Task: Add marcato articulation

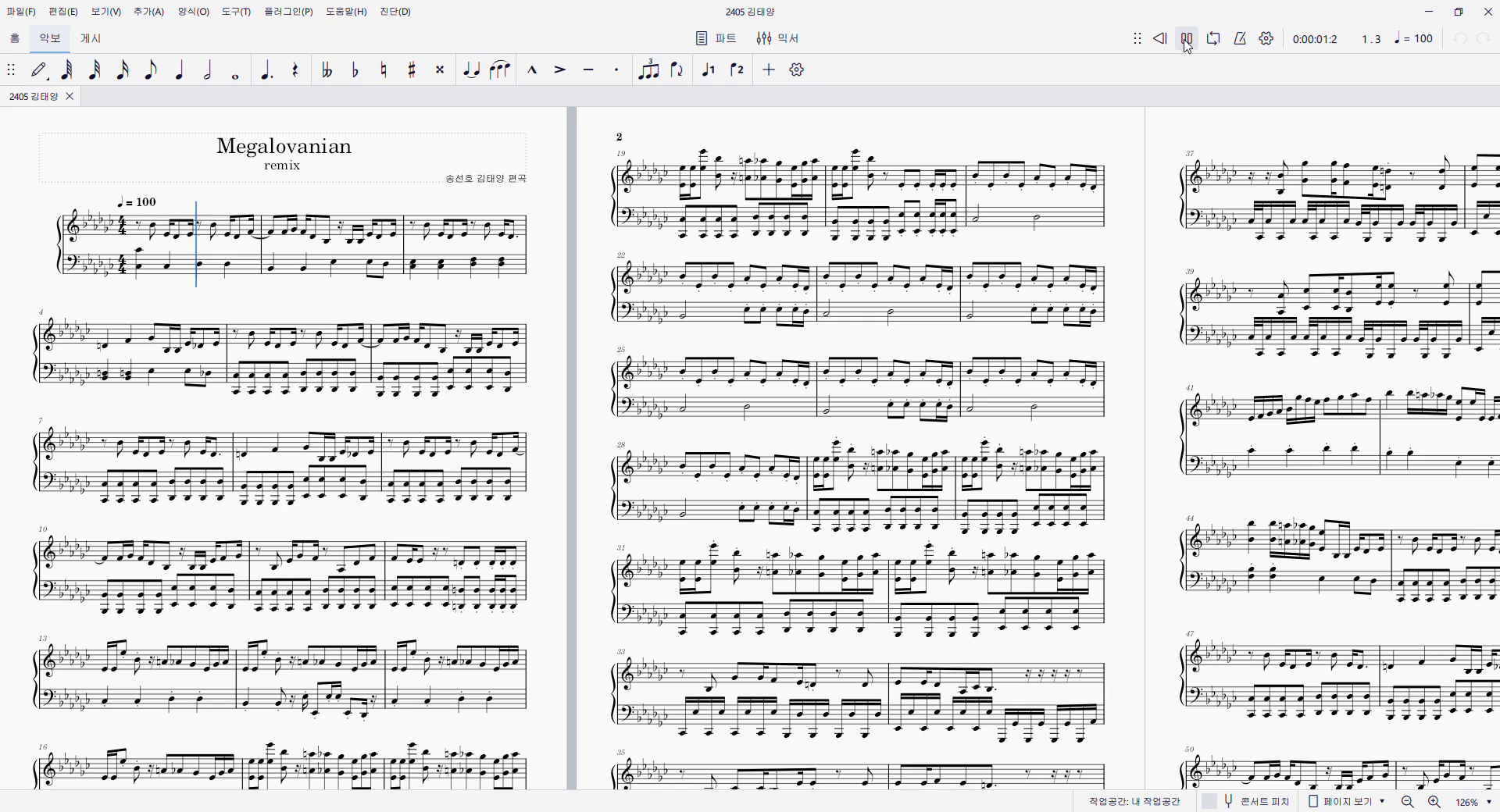Action: click(x=531, y=69)
